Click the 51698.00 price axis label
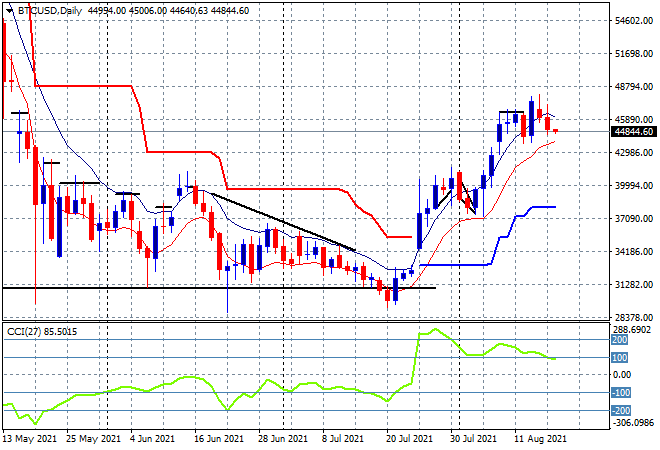The height and width of the screenshot is (450, 660). point(633,53)
